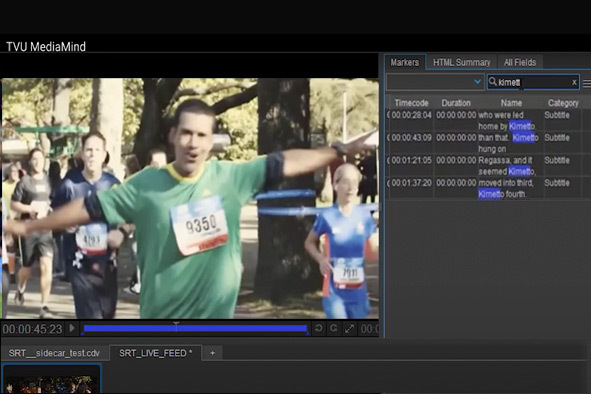The height and width of the screenshot is (394, 591).
Task: Click the Subtitle category of the 00:01:37:20 row
Action: [x=557, y=183]
